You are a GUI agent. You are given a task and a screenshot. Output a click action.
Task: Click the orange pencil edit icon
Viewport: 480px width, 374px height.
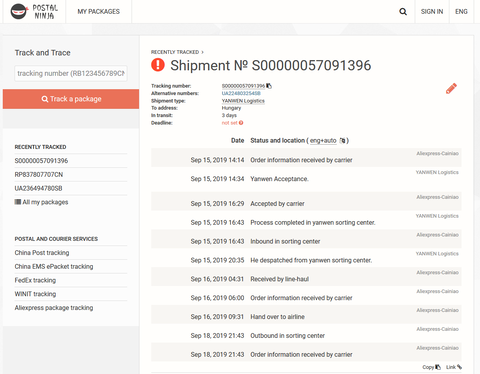[451, 88]
